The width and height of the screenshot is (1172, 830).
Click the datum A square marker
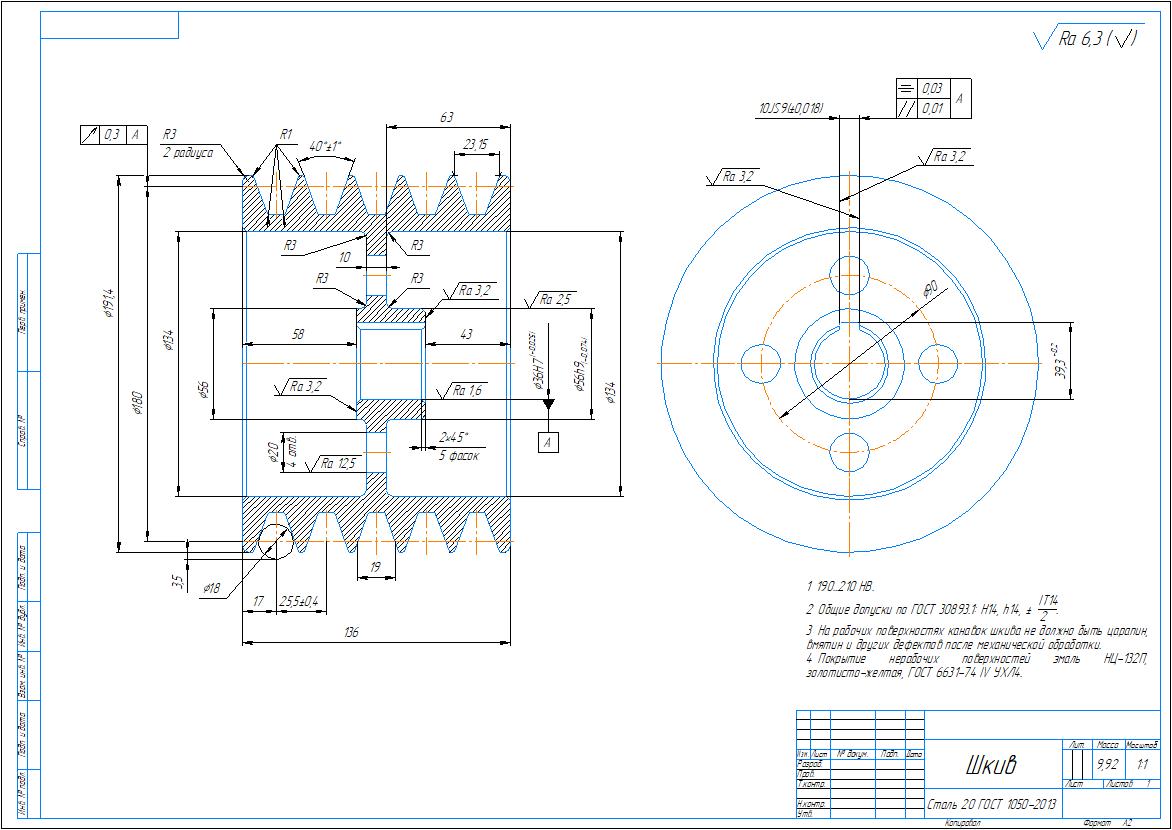(548, 440)
